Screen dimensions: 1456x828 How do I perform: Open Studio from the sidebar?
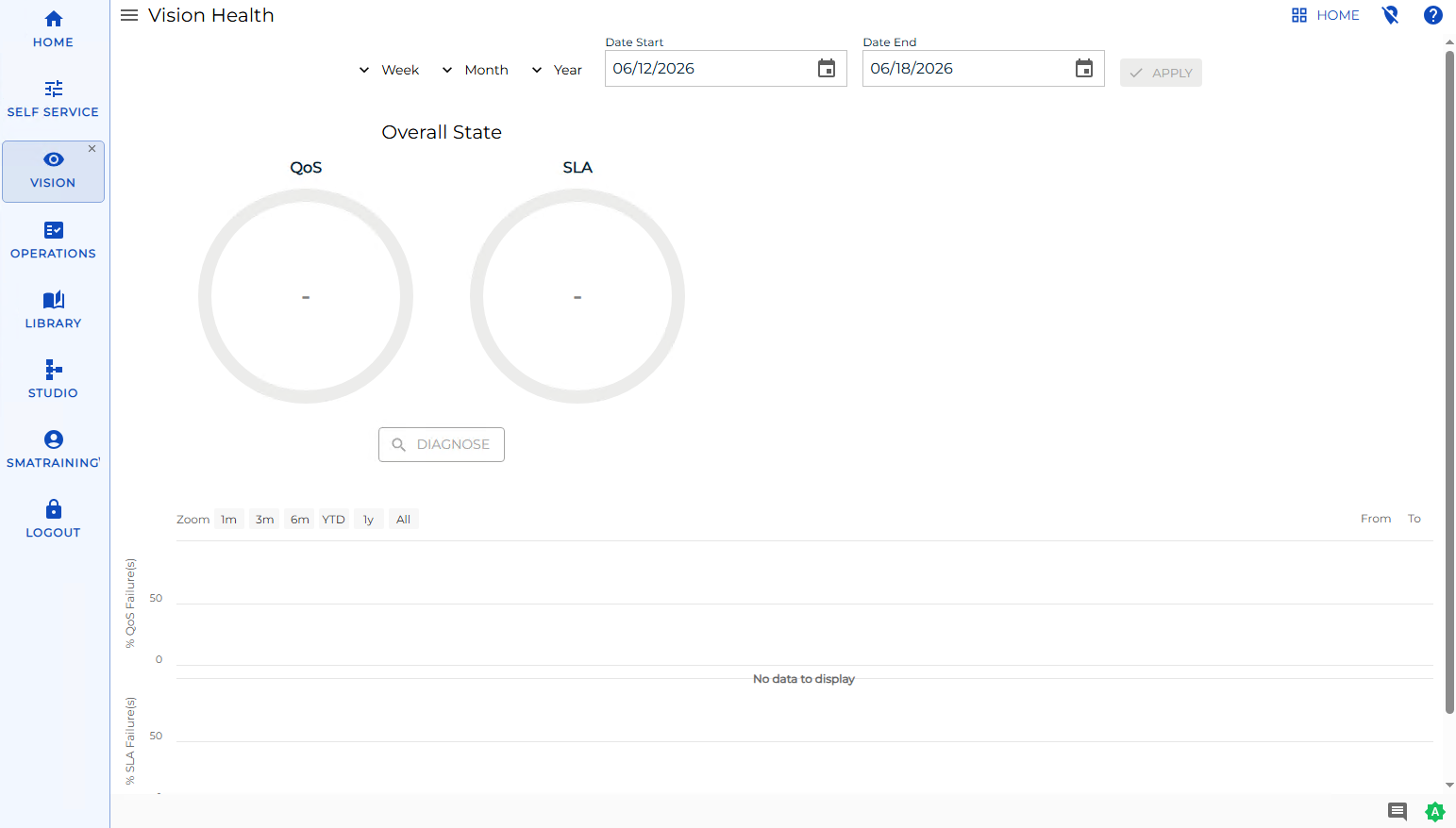coord(53,380)
